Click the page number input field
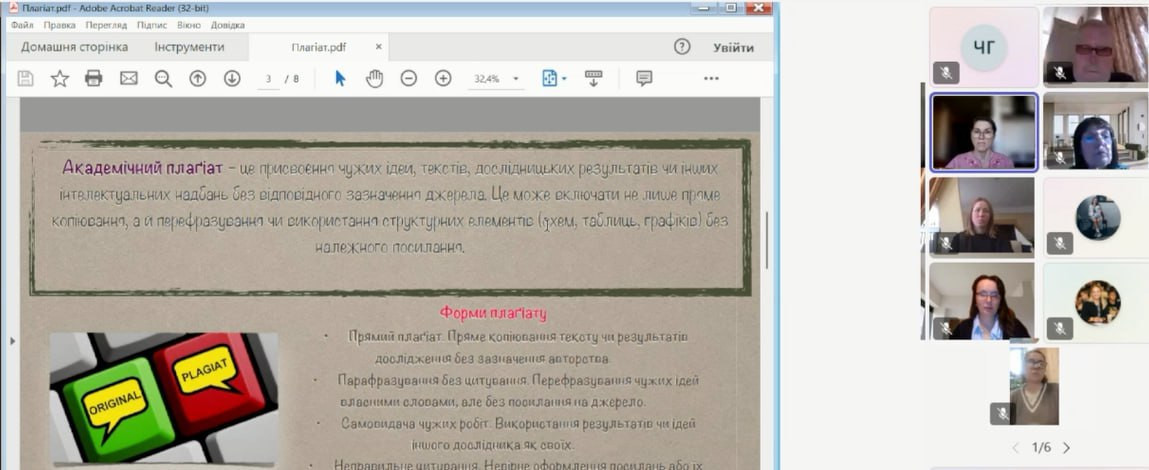Screen dimensions: 1149x470 (269, 79)
